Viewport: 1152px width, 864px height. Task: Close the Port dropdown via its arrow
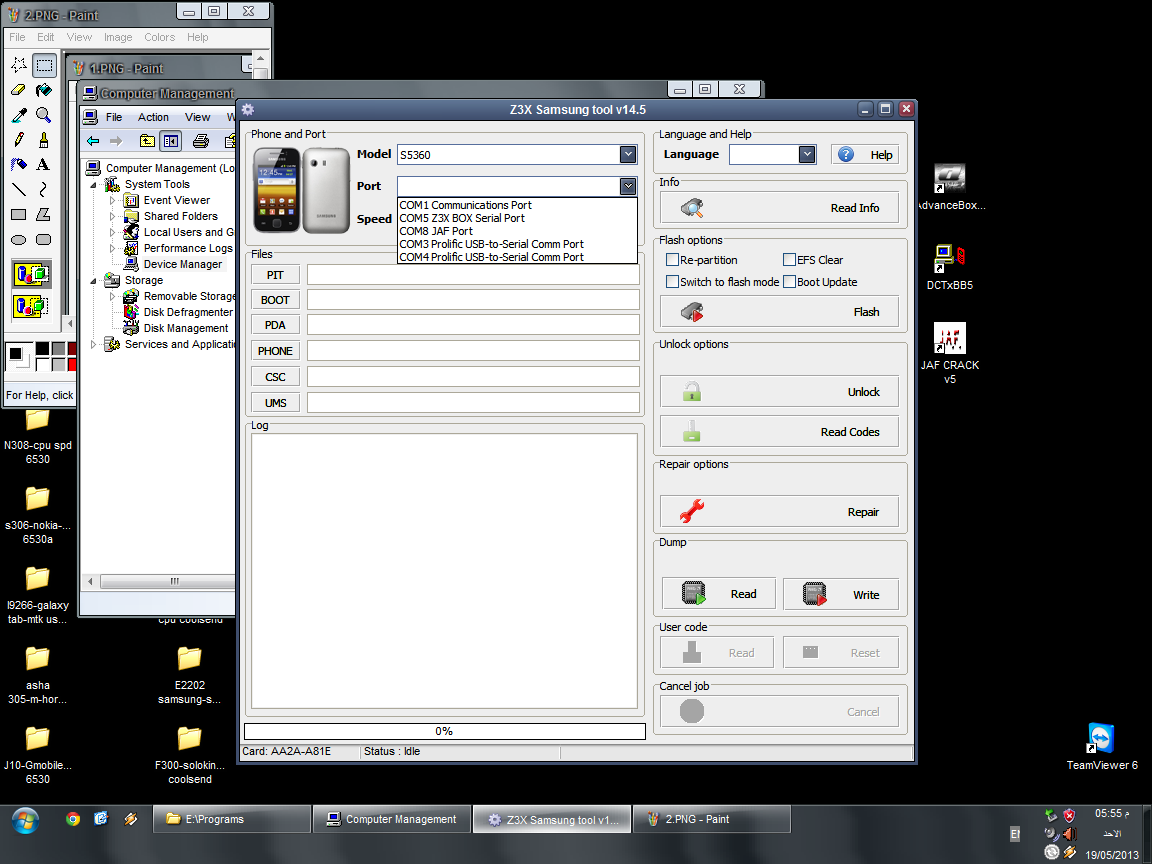tap(627, 187)
